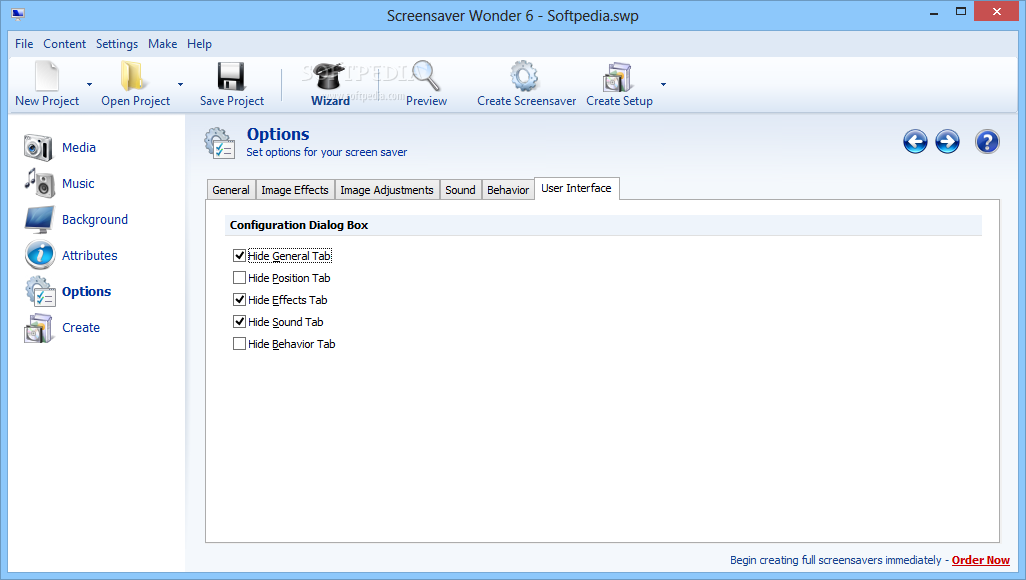Screen dimensions: 1026x580
Task: Click the Create label in sidebar
Action: pos(81,327)
